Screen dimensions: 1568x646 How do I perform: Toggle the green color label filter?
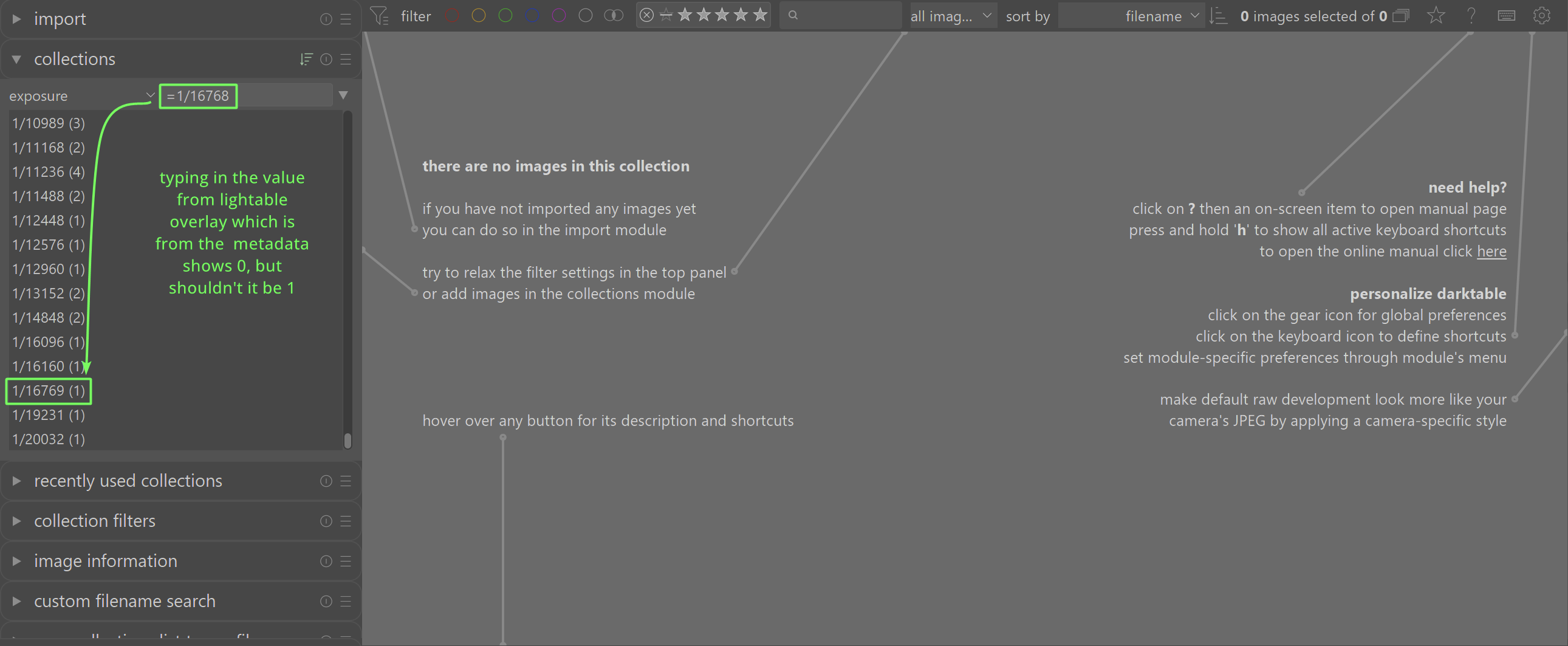click(505, 16)
